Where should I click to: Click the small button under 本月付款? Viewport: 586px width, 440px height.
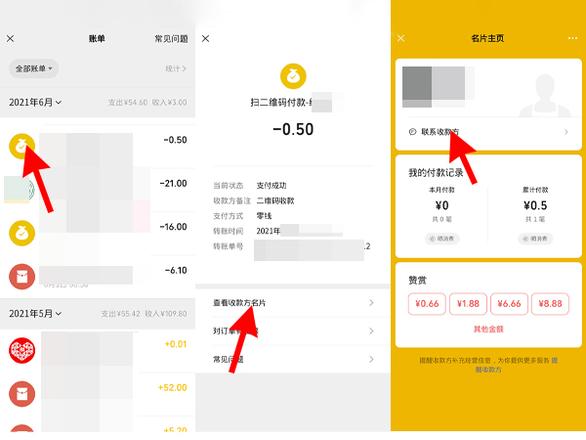coord(442,238)
